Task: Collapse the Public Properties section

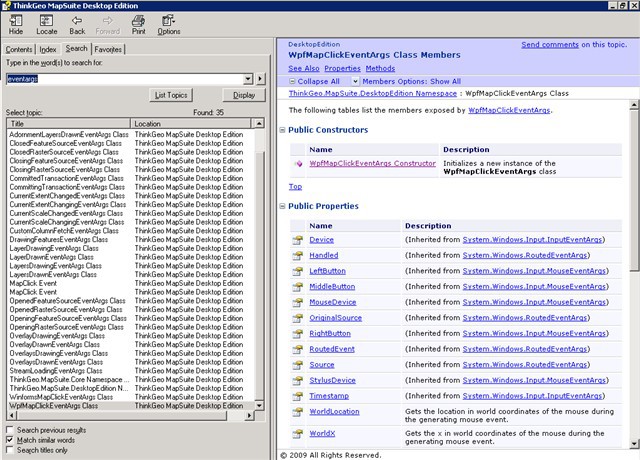Action: (283, 206)
